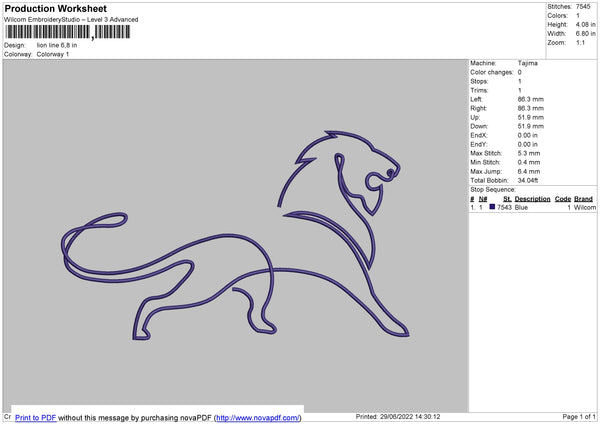Select the Blue thread color swatch

pyautogui.click(x=492, y=207)
